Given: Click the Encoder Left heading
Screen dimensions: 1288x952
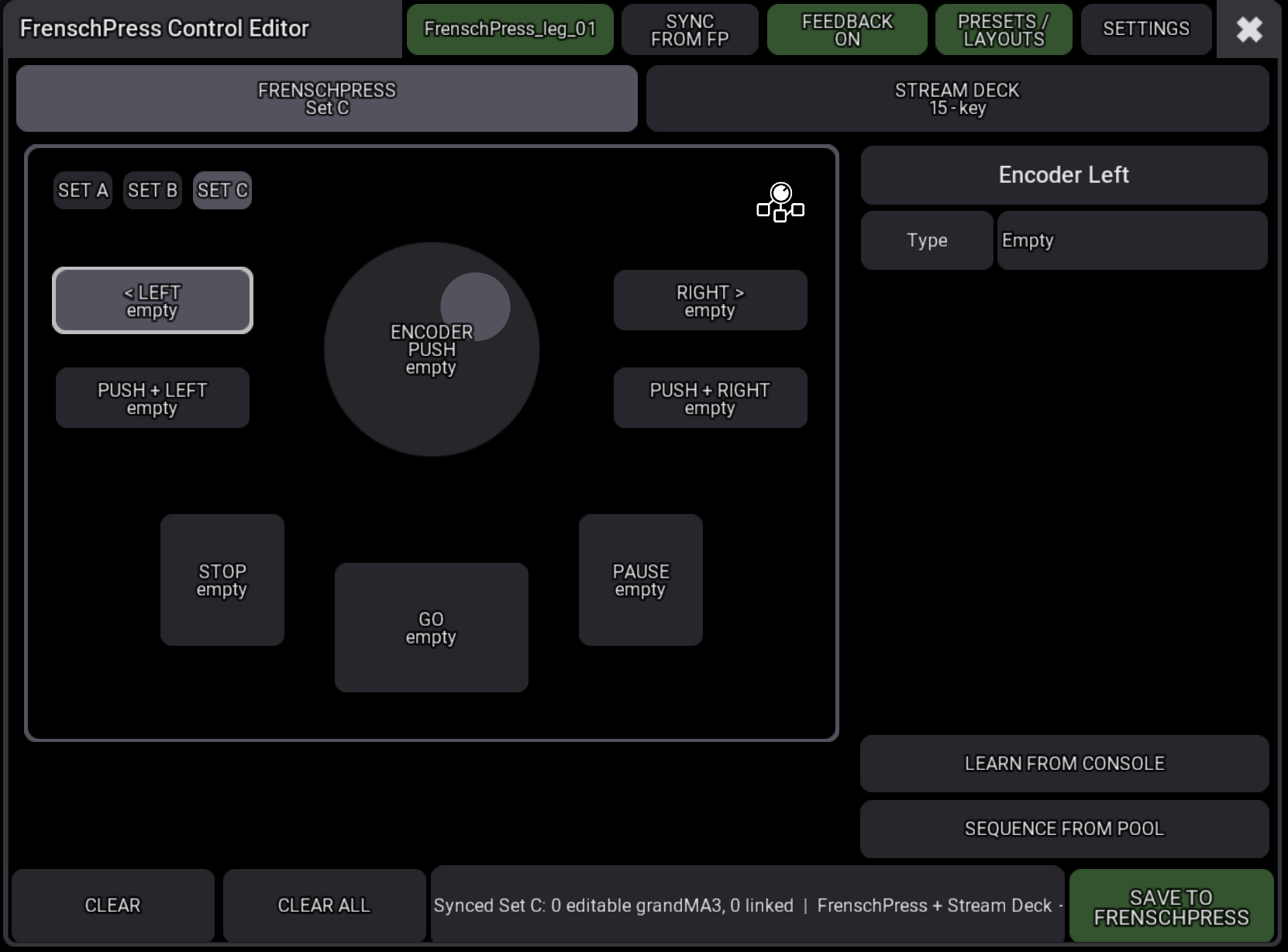Looking at the screenshot, I should [1064, 175].
